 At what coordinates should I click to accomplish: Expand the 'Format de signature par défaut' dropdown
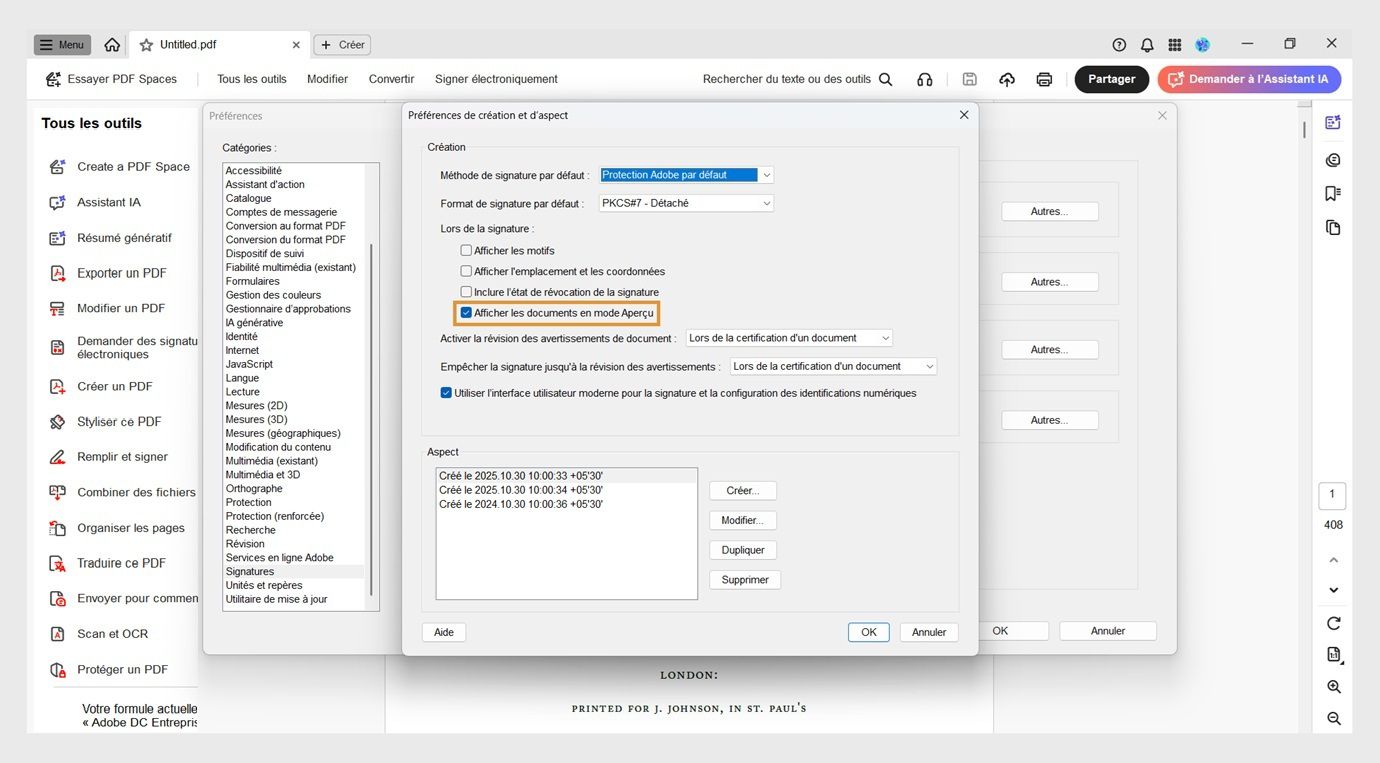[766, 202]
